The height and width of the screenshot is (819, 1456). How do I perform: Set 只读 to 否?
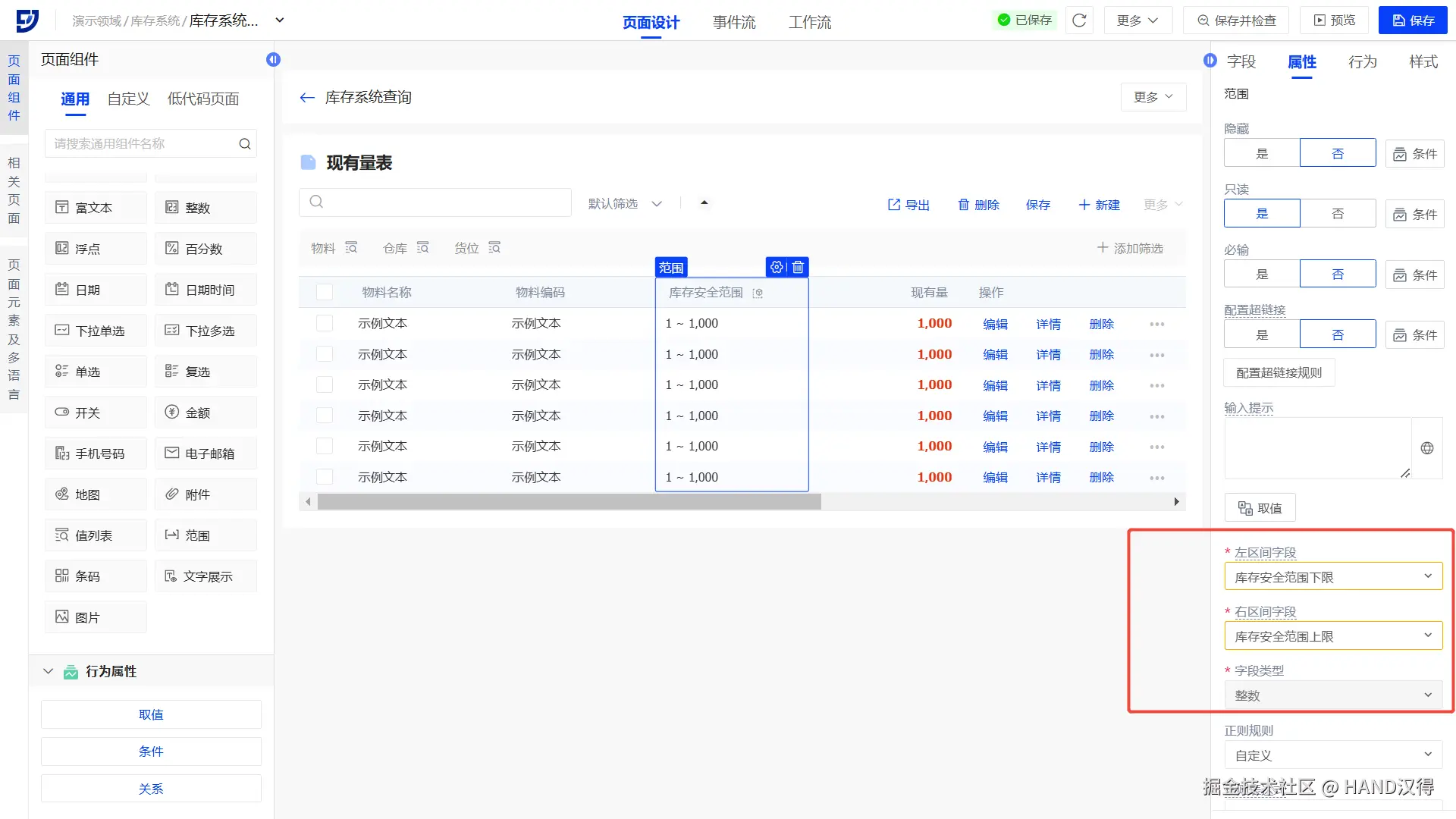click(x=1338, y=214)
